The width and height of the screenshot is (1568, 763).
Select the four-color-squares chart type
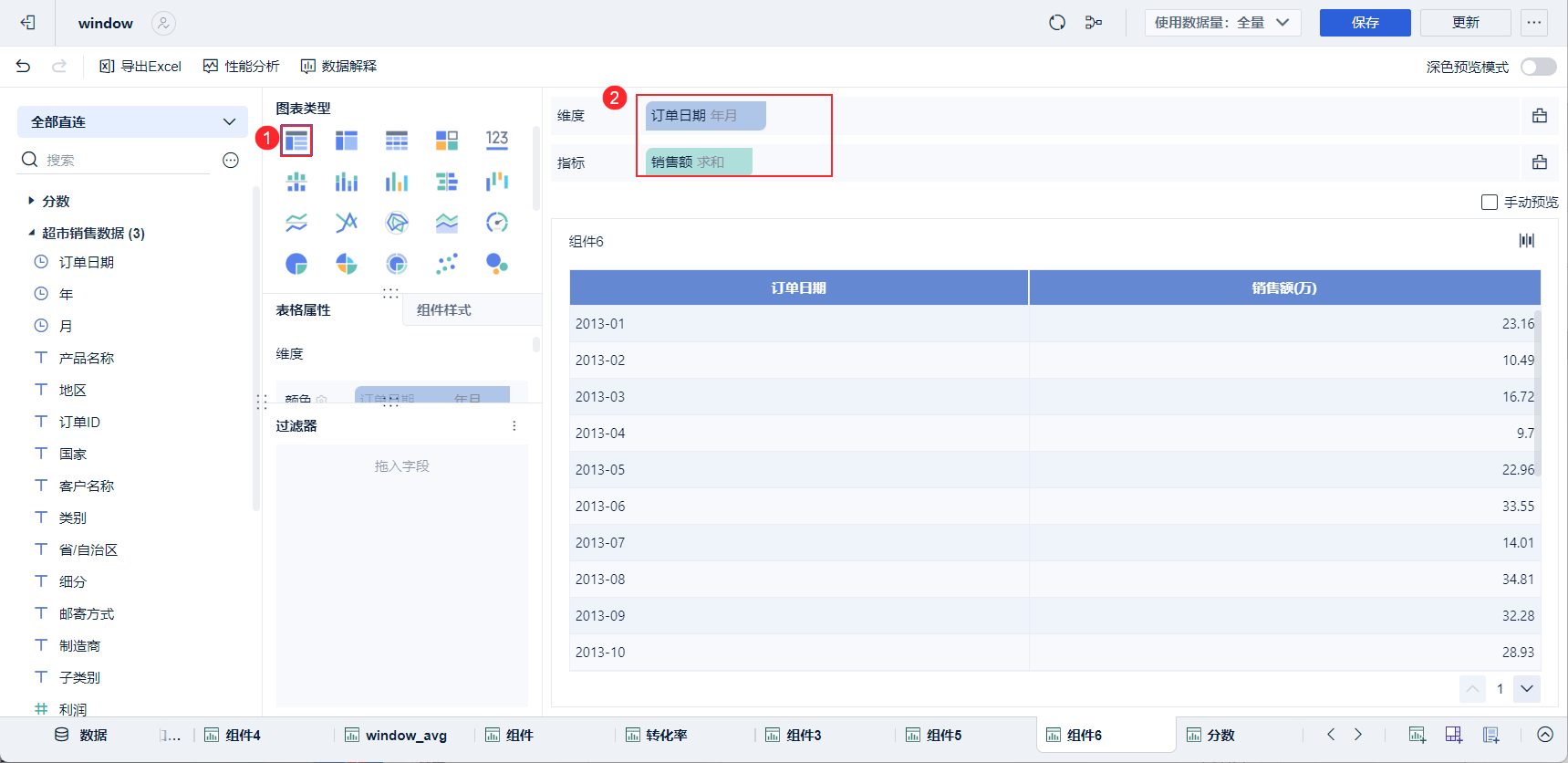click(x=447, y=141)
